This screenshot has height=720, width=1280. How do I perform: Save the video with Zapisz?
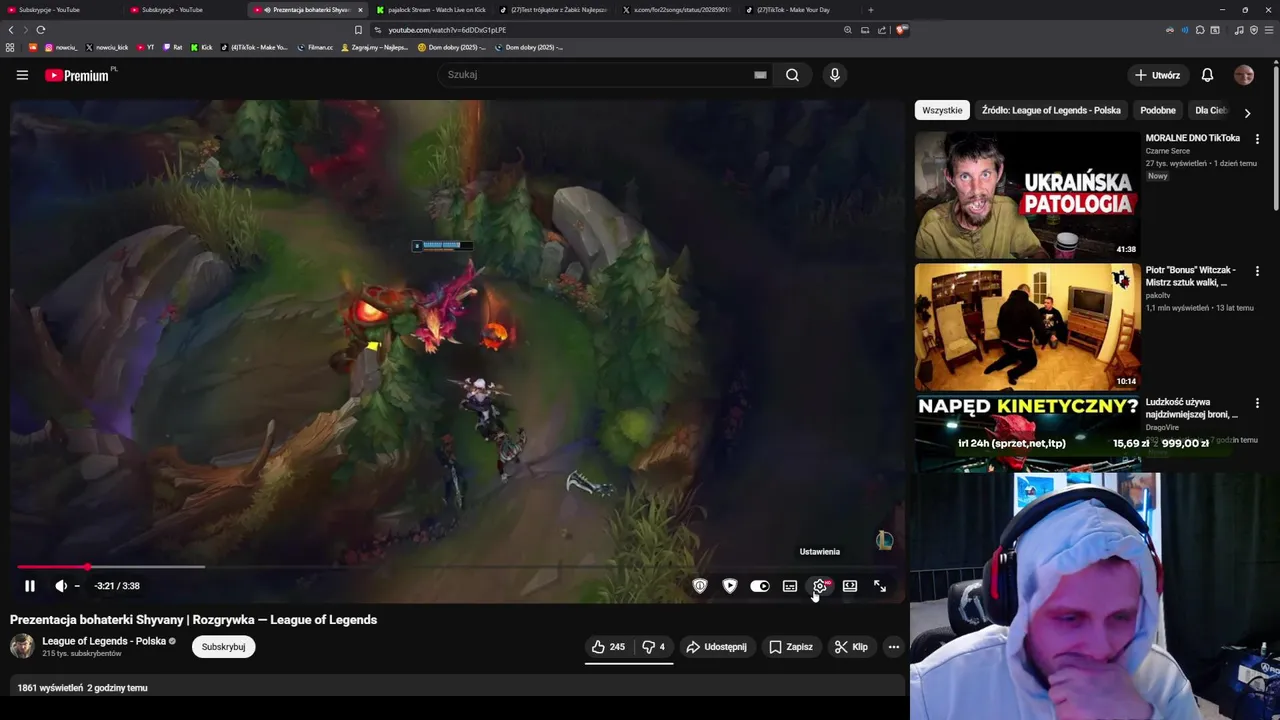pos(791,647)
